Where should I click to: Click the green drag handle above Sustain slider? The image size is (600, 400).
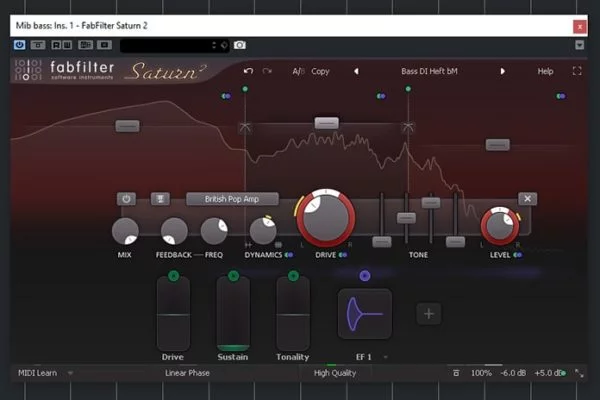point(233,276)
